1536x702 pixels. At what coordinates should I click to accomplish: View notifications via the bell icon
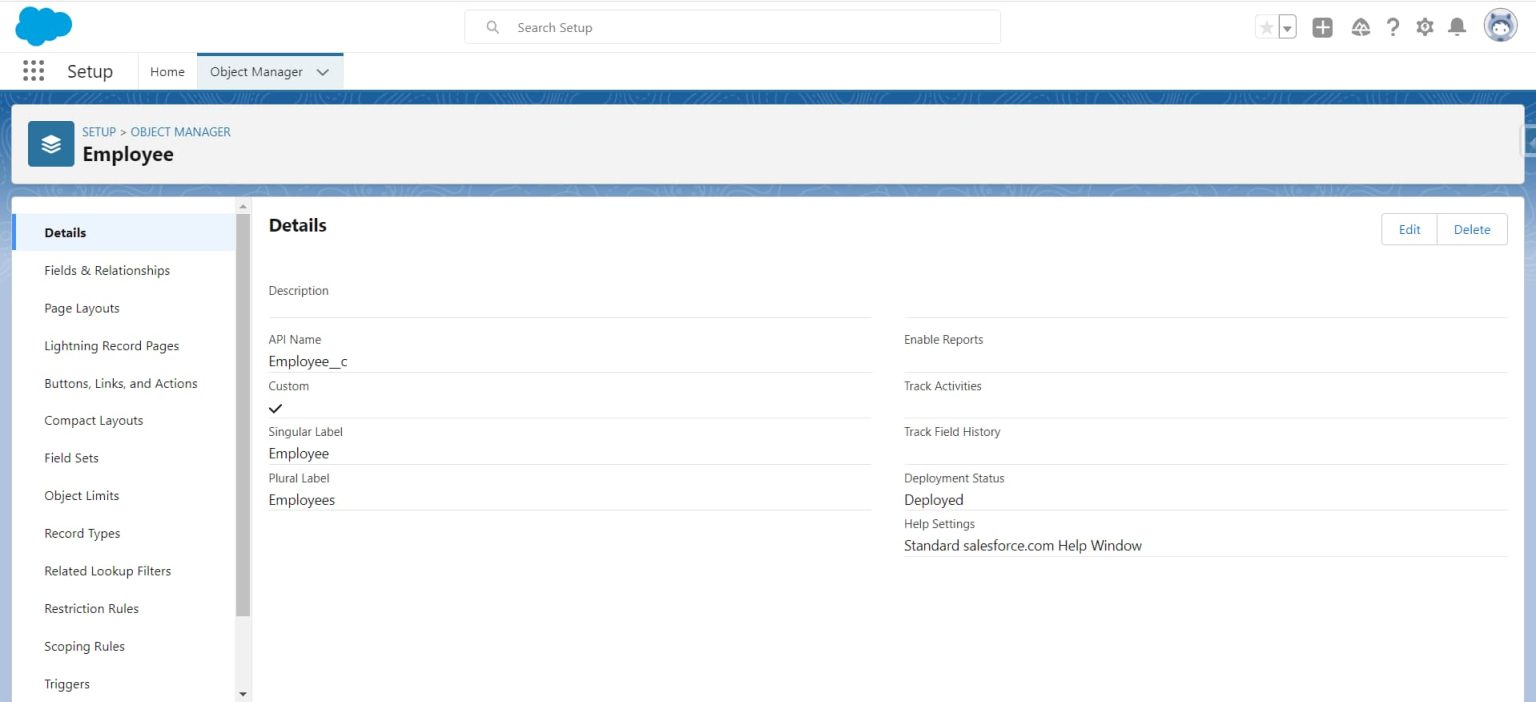pos(1456,27)
